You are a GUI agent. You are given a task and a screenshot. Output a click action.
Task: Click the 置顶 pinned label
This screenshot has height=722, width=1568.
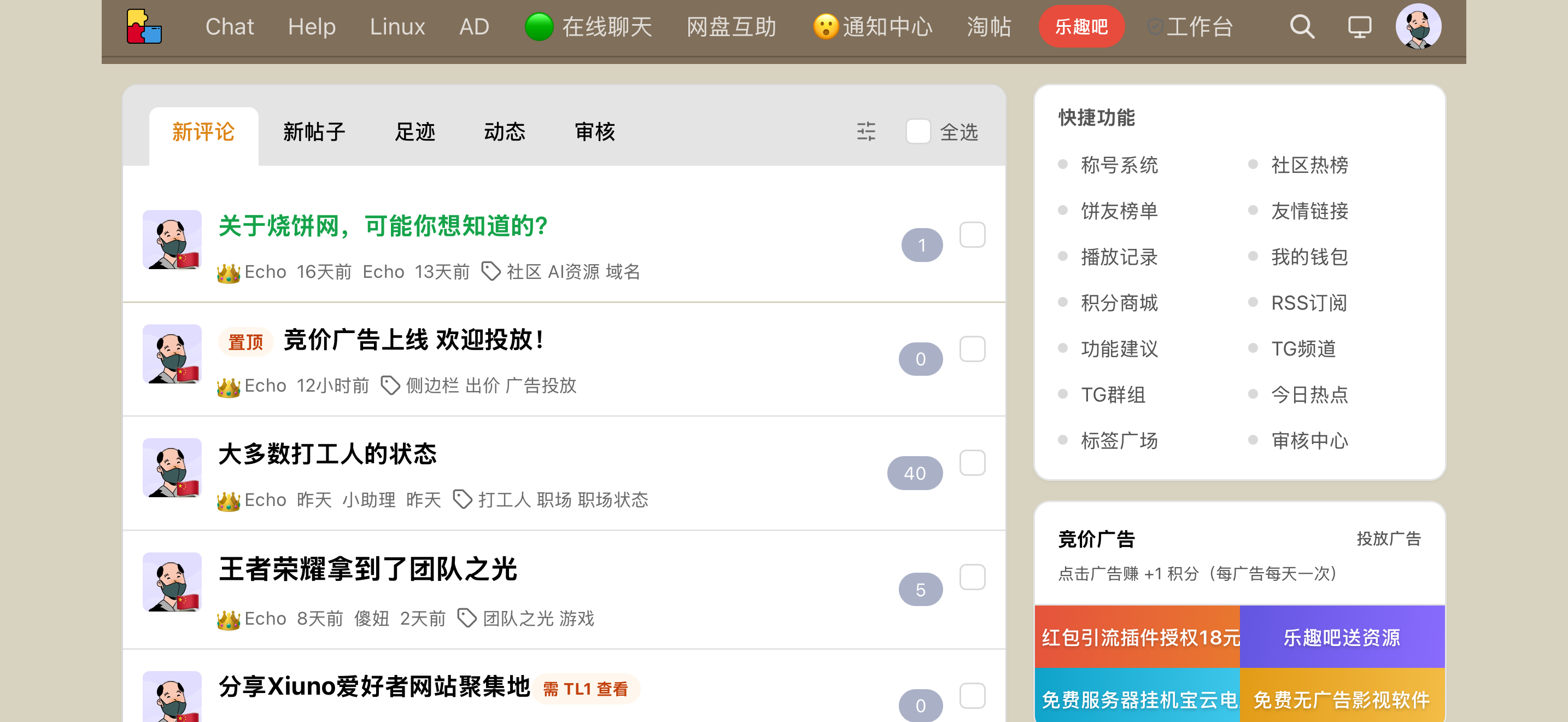[245, 342]
